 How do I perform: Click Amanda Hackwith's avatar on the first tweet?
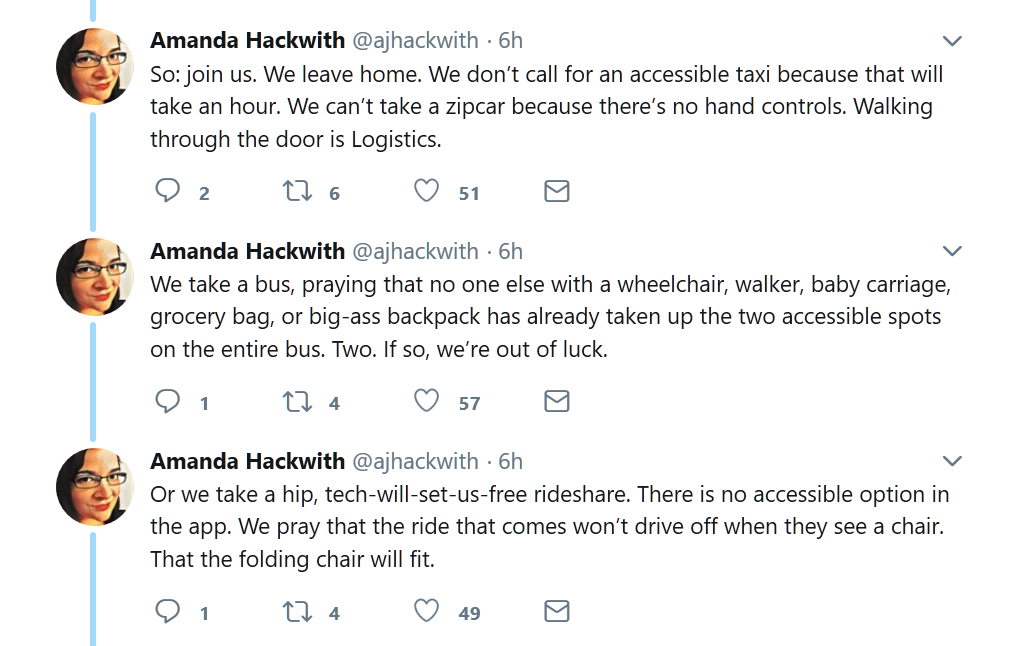click(x=95, y=67)
